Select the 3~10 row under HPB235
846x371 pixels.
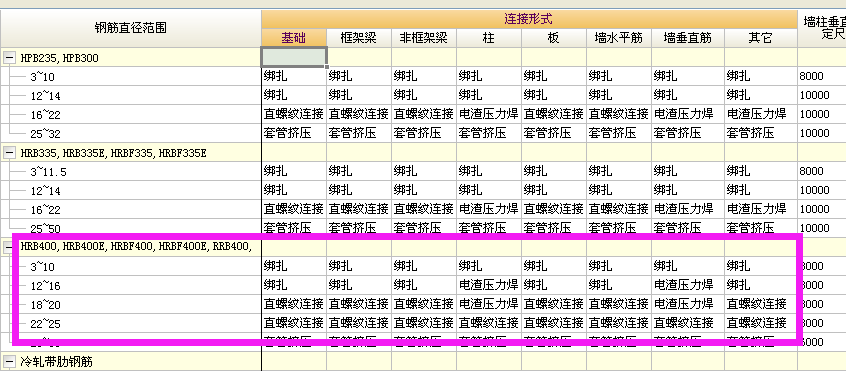pos(131,77)
